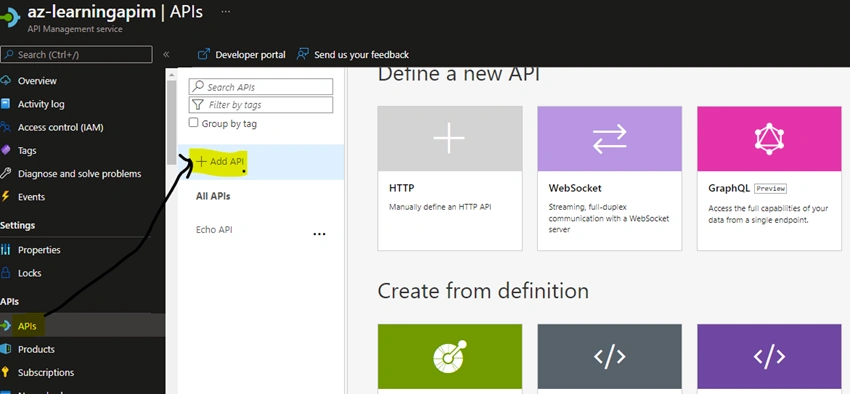Open Products in the sidebar

click(x=36, y=349)
